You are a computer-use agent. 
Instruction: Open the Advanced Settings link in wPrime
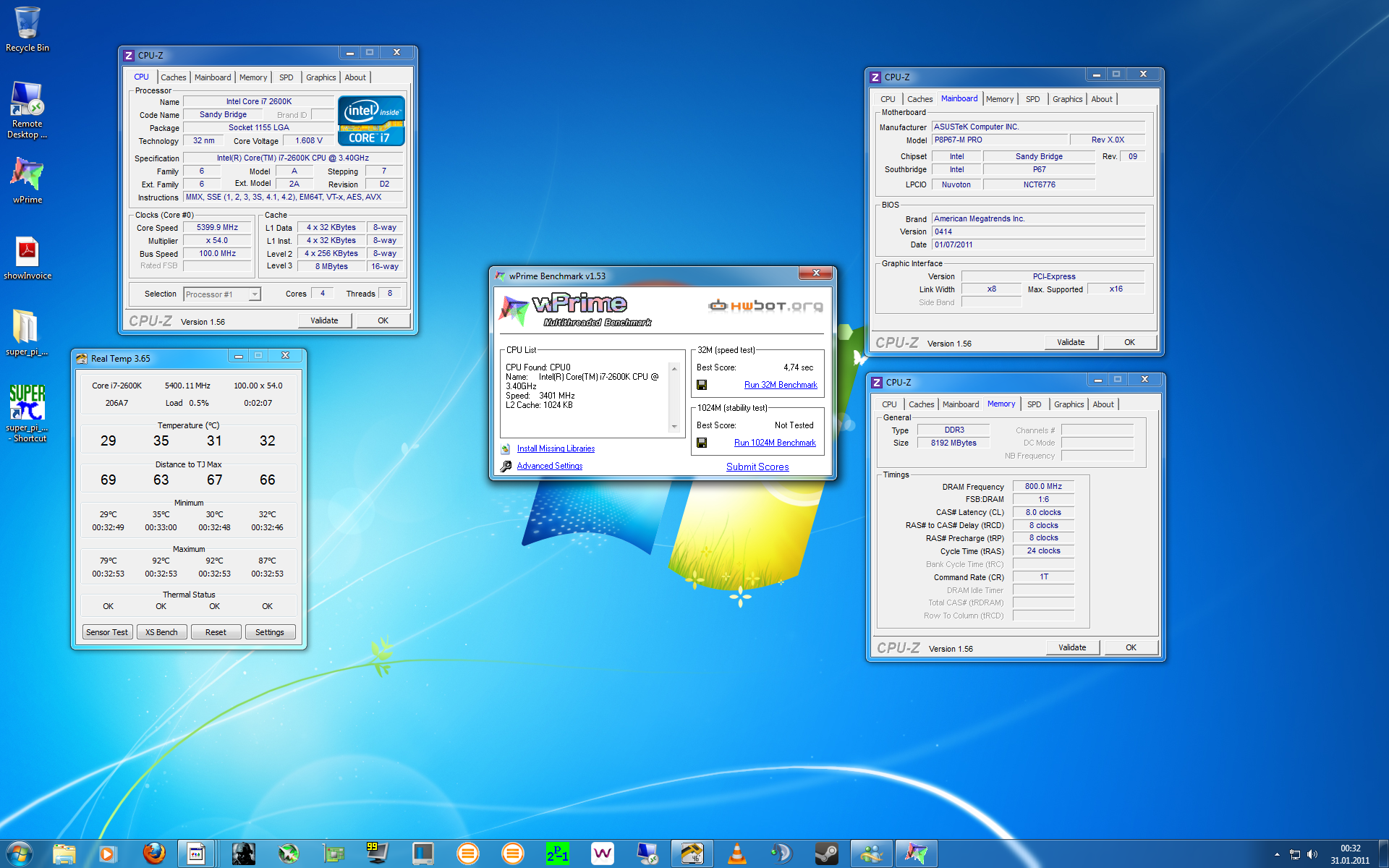(550, 466)
